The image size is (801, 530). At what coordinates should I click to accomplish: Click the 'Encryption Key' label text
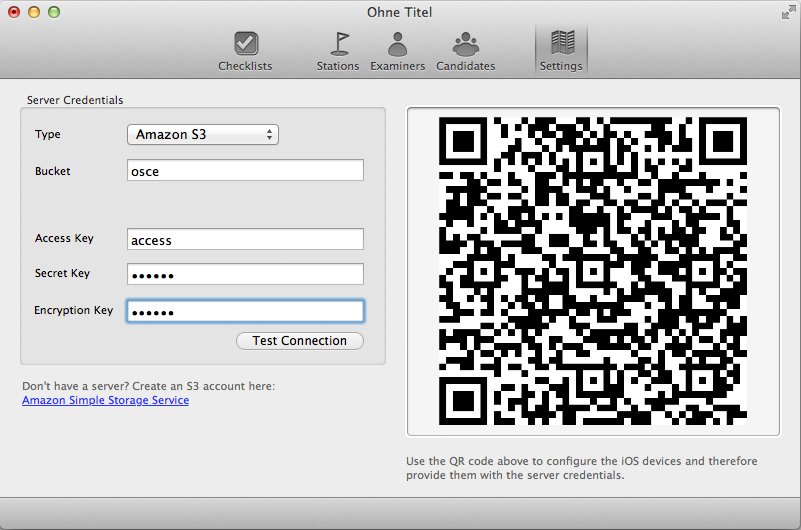pyautogui.click(x=74, y=310)
